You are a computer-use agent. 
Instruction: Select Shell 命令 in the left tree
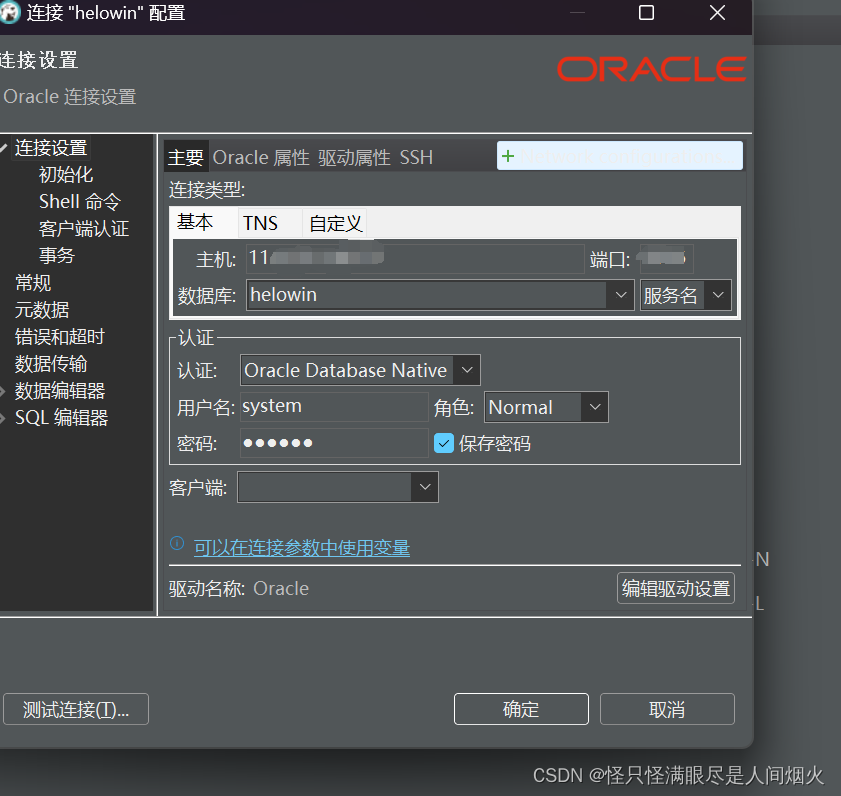click(80, 202)
